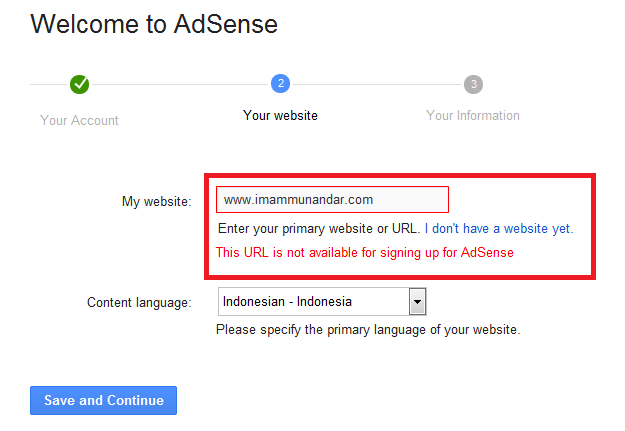
Task: Click the "Content language:" field label
Action: [x=139, y=302]
